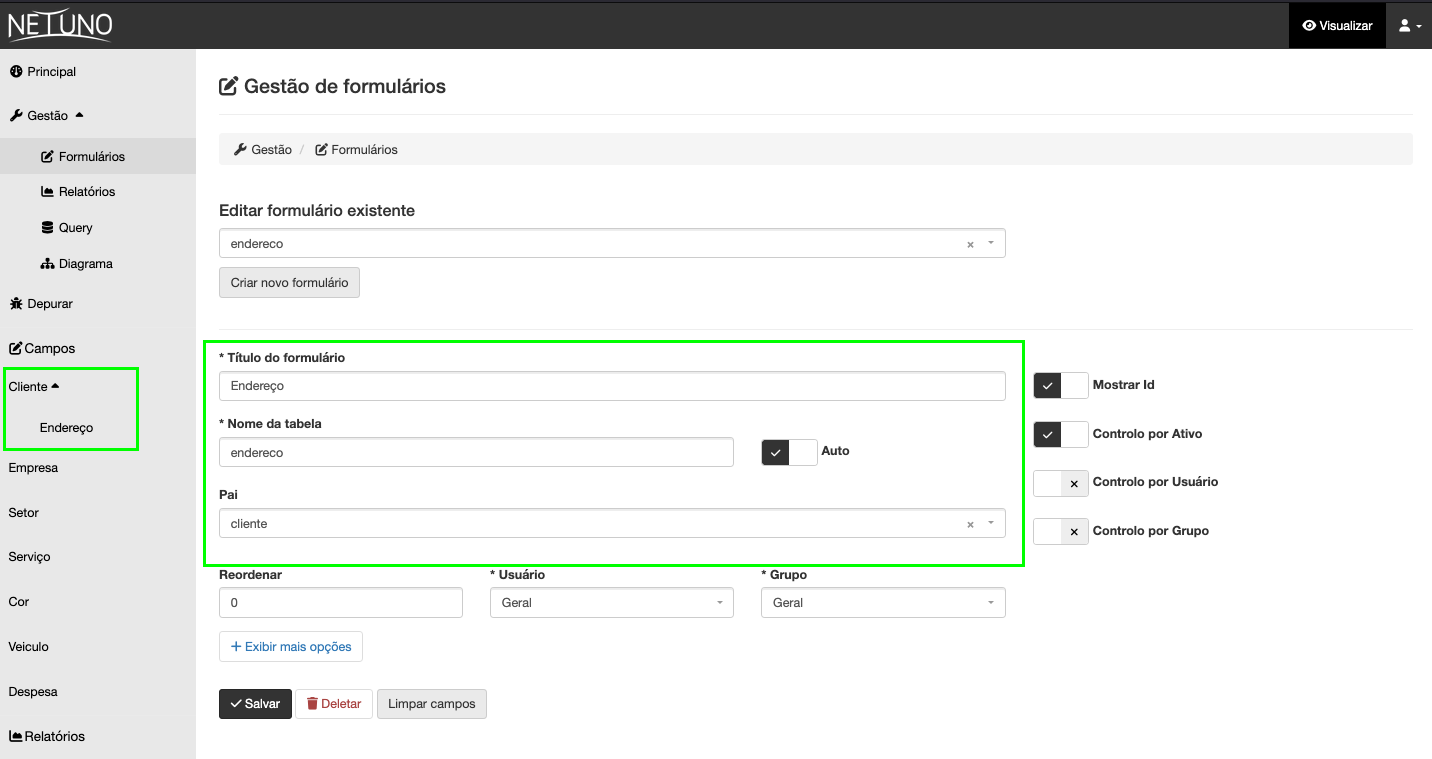
Task: Click the Netuno logo
Action: click(60, 25)
